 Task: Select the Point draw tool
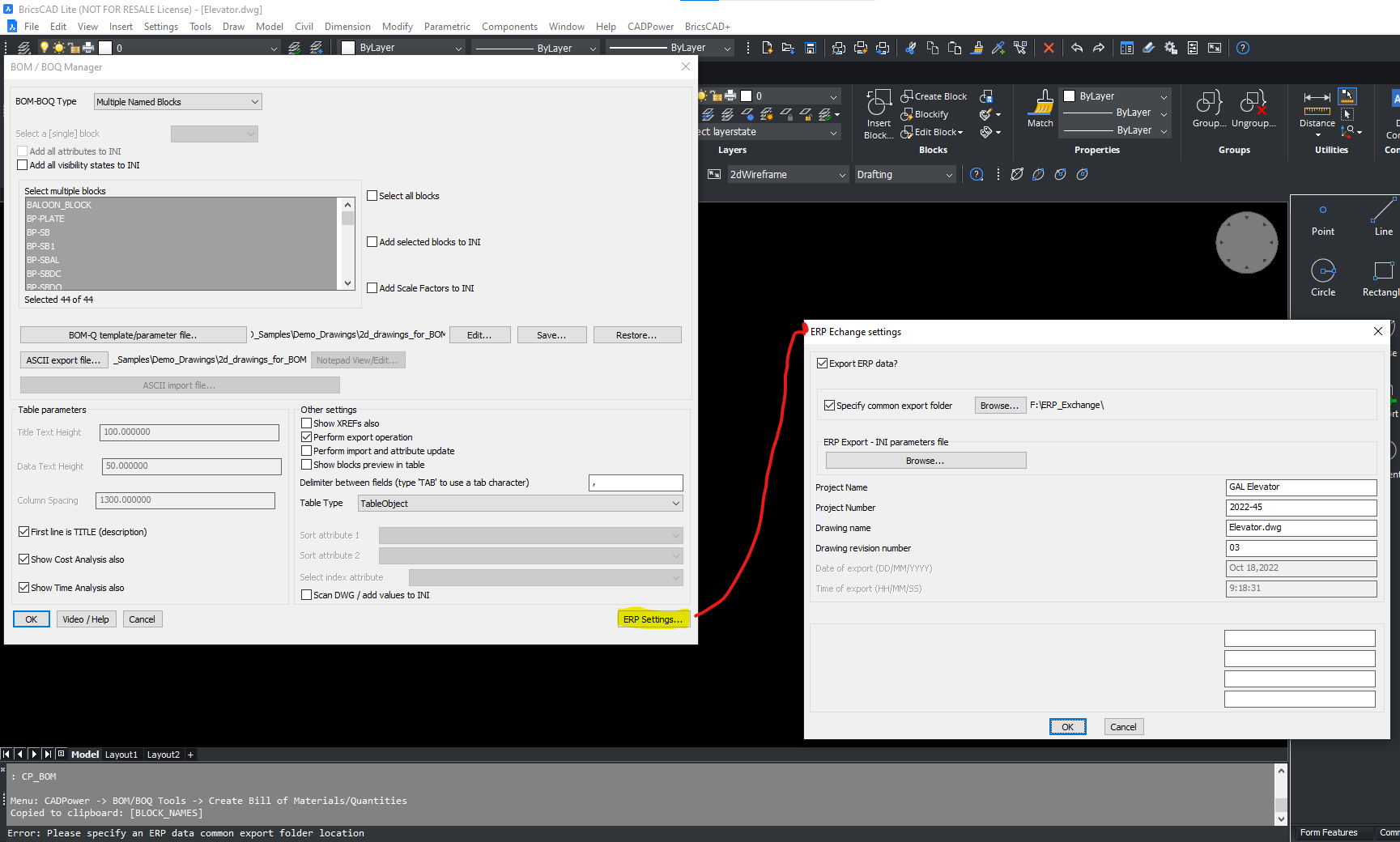point(1323,212)
